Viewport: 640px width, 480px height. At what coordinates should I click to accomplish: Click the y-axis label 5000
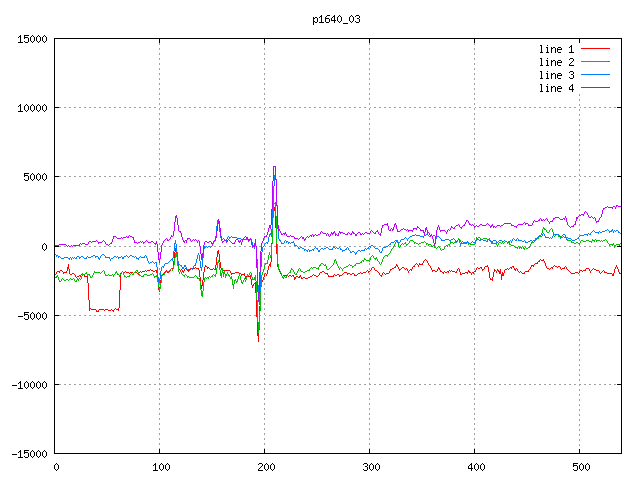(x=36, y=177)
